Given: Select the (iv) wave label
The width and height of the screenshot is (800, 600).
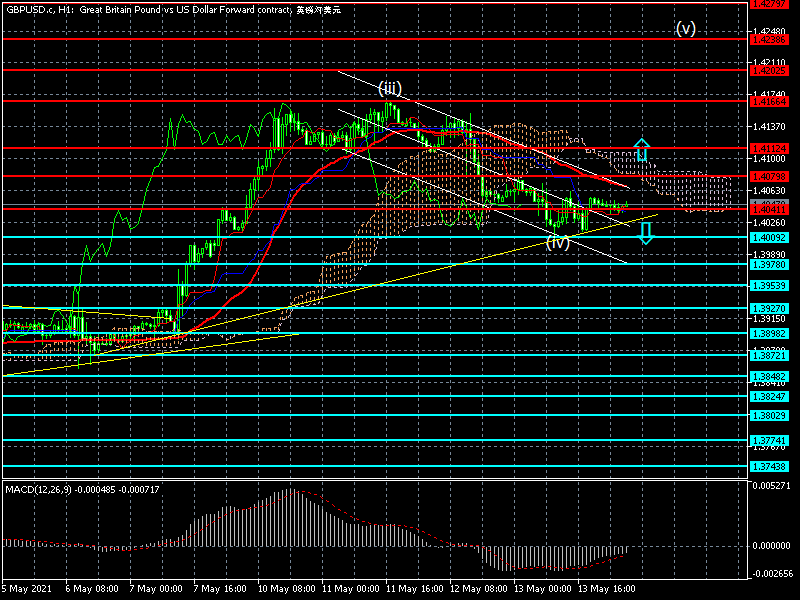Looking at the screenshot, I should (558, 241).
